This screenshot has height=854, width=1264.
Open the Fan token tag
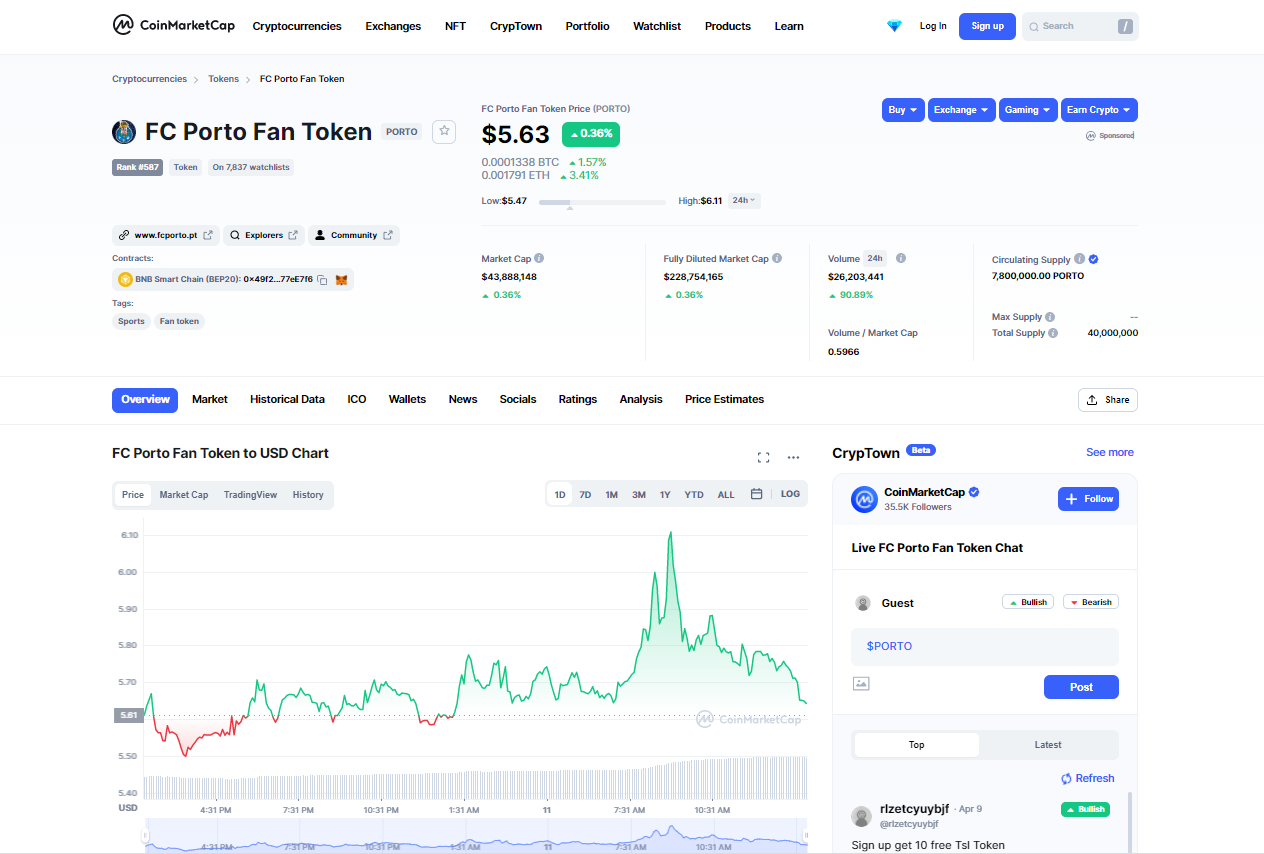[x=180, y=322]
